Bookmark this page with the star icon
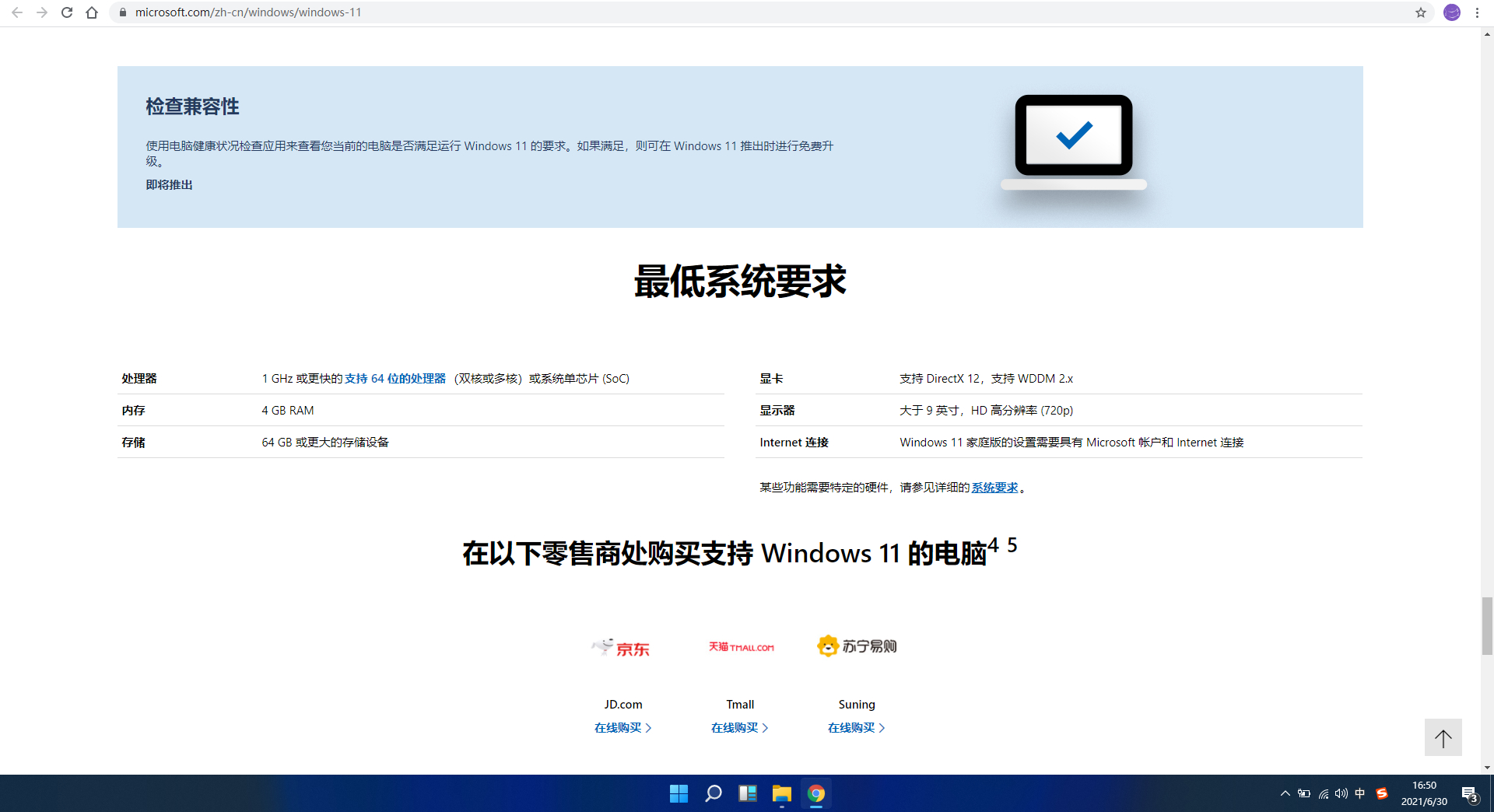This screenshot has width=1494, height=812. tap(1422, 12)
